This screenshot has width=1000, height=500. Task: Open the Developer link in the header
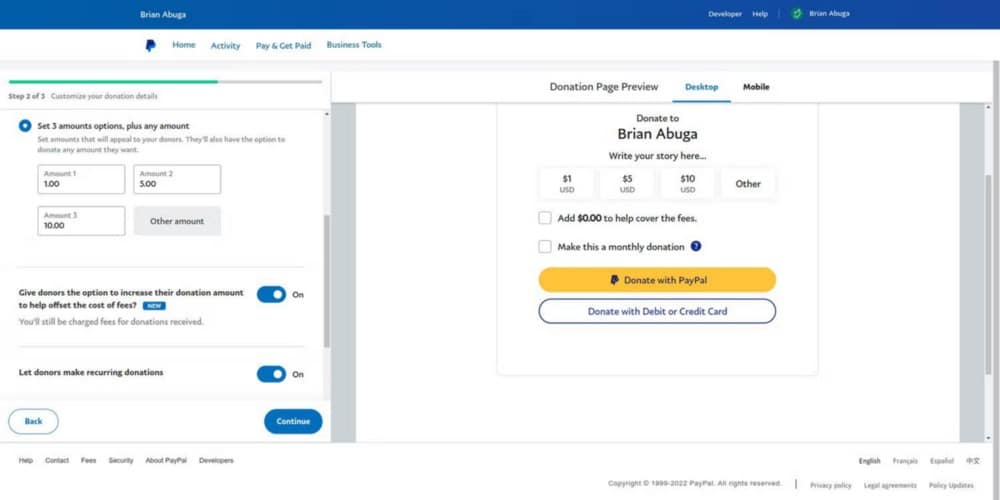click(x=725, y=14)
